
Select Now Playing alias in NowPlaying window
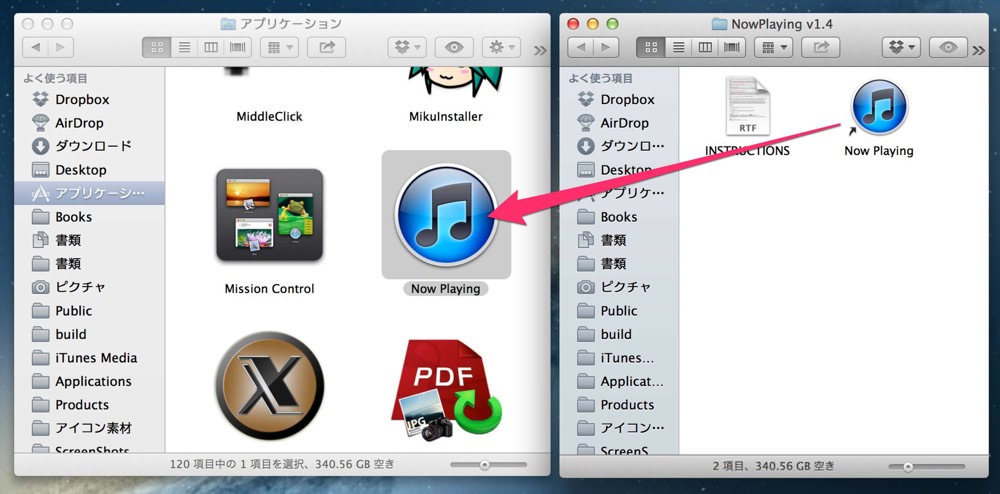tap(879, 107)
